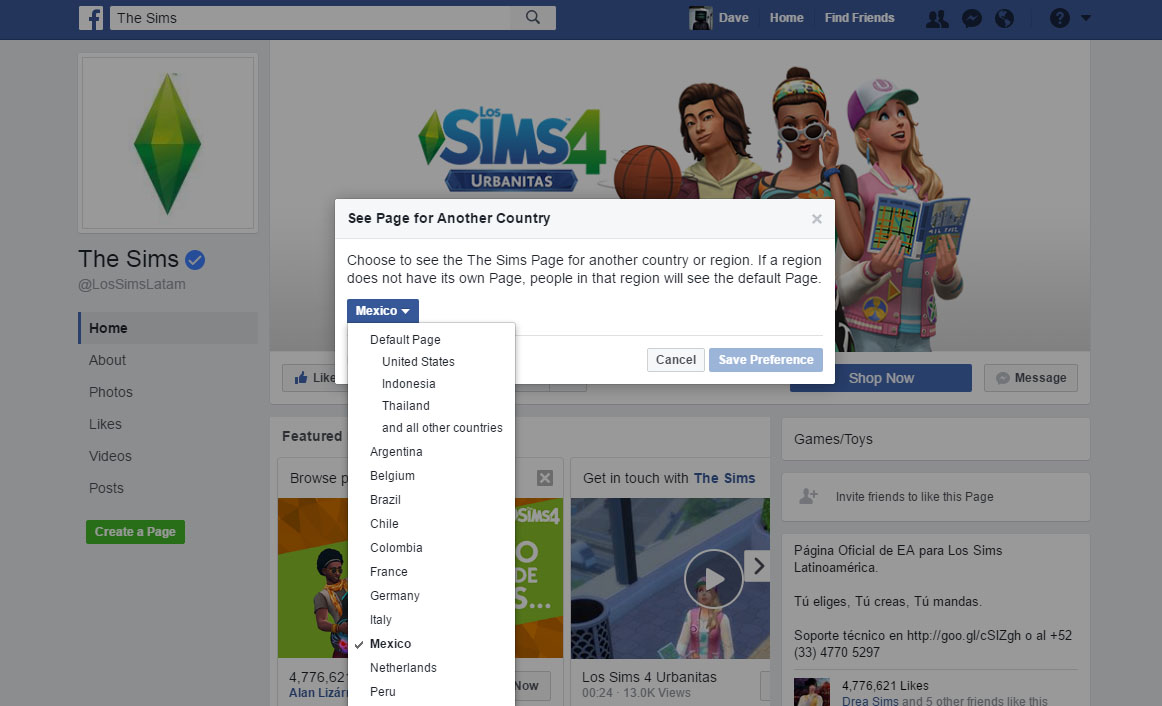Click the friend thumbnail beside Likes count
The width and height of the screenshot is (1162, 706).
(812, 692)
